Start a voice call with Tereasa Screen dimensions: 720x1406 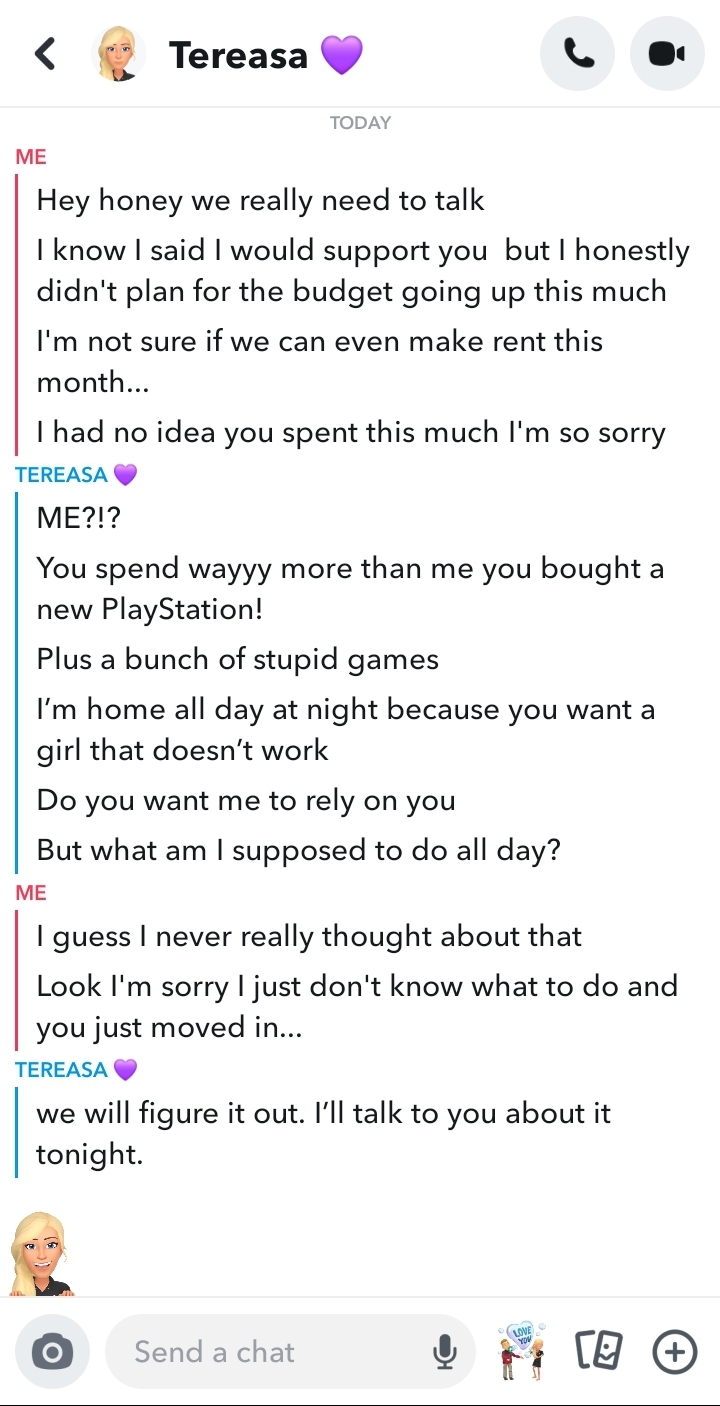coord(577,54)
